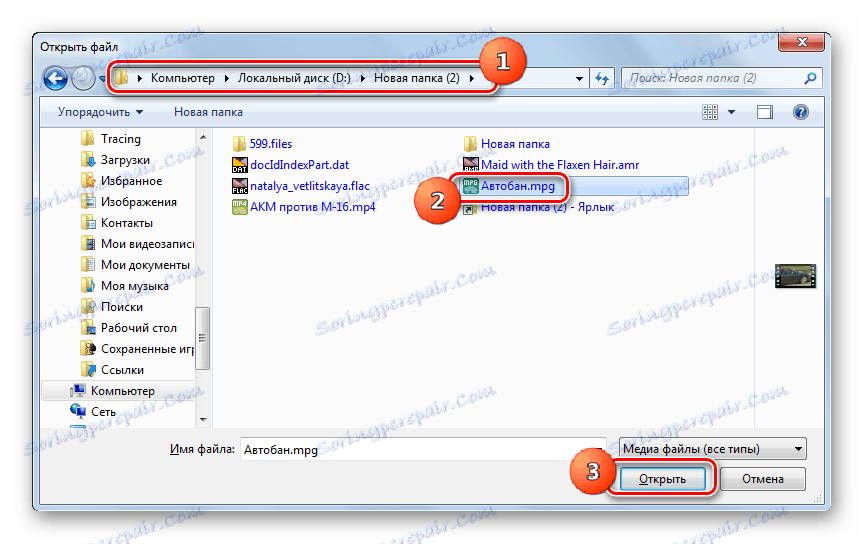Click the refresh icon beside address bar
Image resolution: width=864 pixels, height=544 pixels.
[602, 78]
